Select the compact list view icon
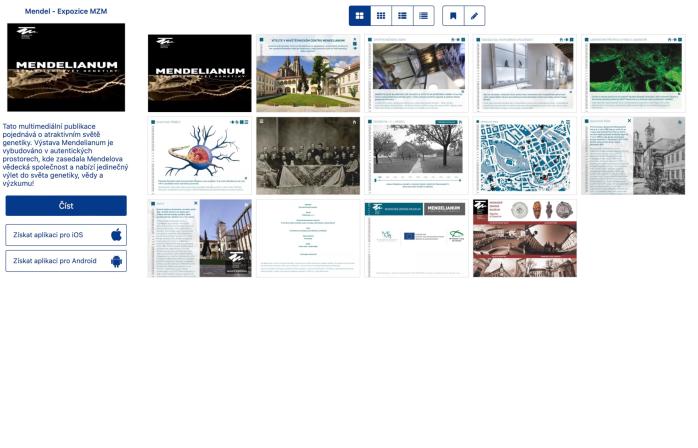The height and width of the screenshot is (448, 698). [424, 16]
